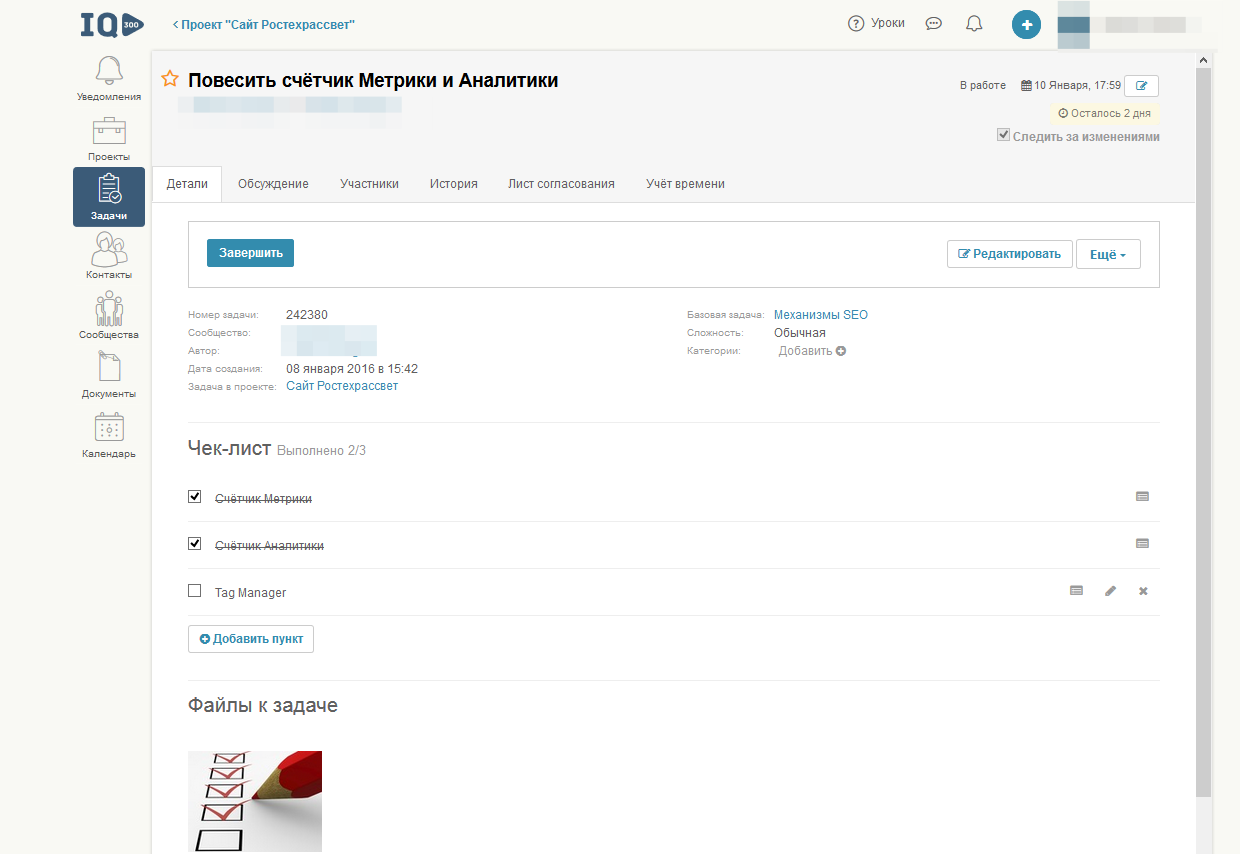Uncheck the Счётчик Аналитики checkbox
Image resolution: width=1240 pixels, height=854 pixels.
pyautogui.click(x=195, y=545)
